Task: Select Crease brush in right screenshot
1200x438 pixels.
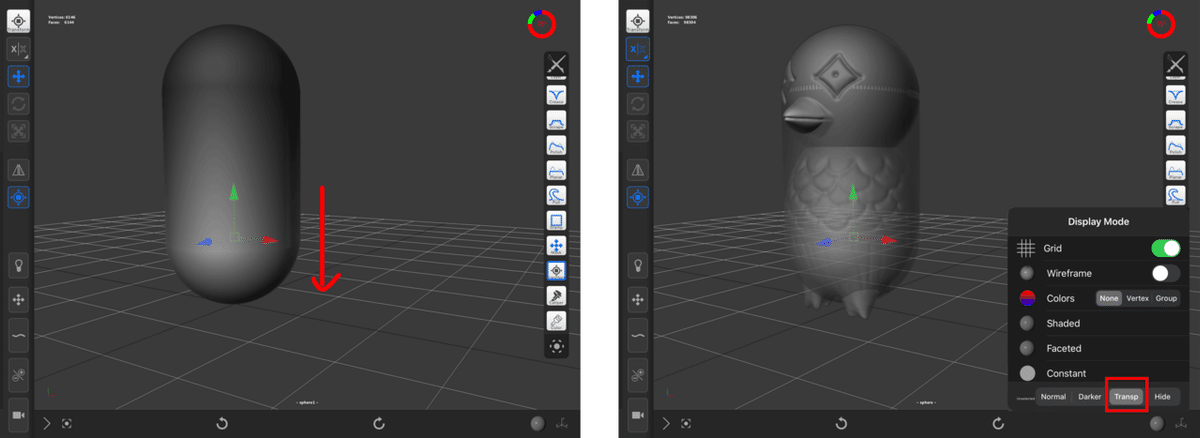Action: pos(1175,96)
